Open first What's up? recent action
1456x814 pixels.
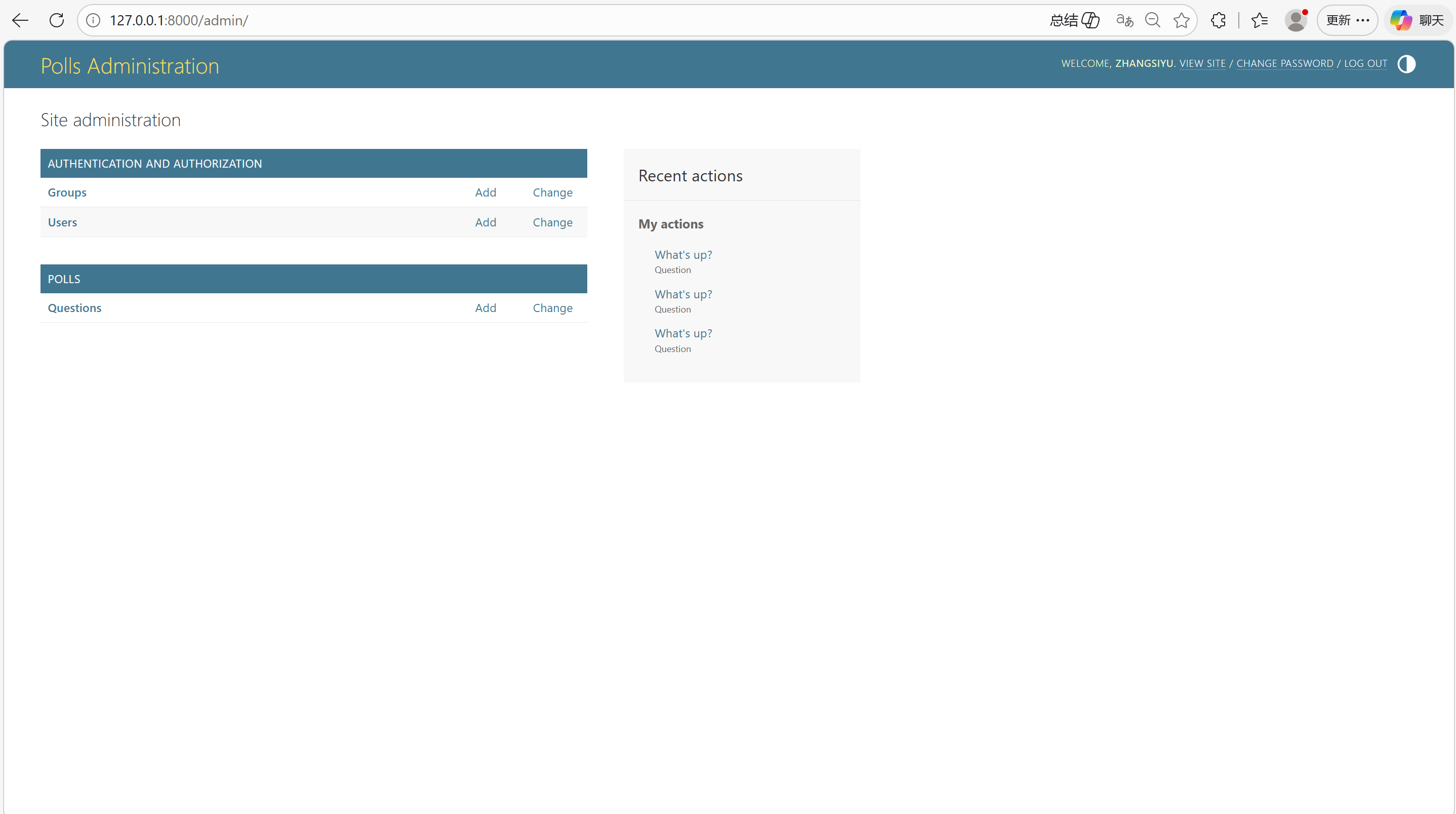point(683,255)
